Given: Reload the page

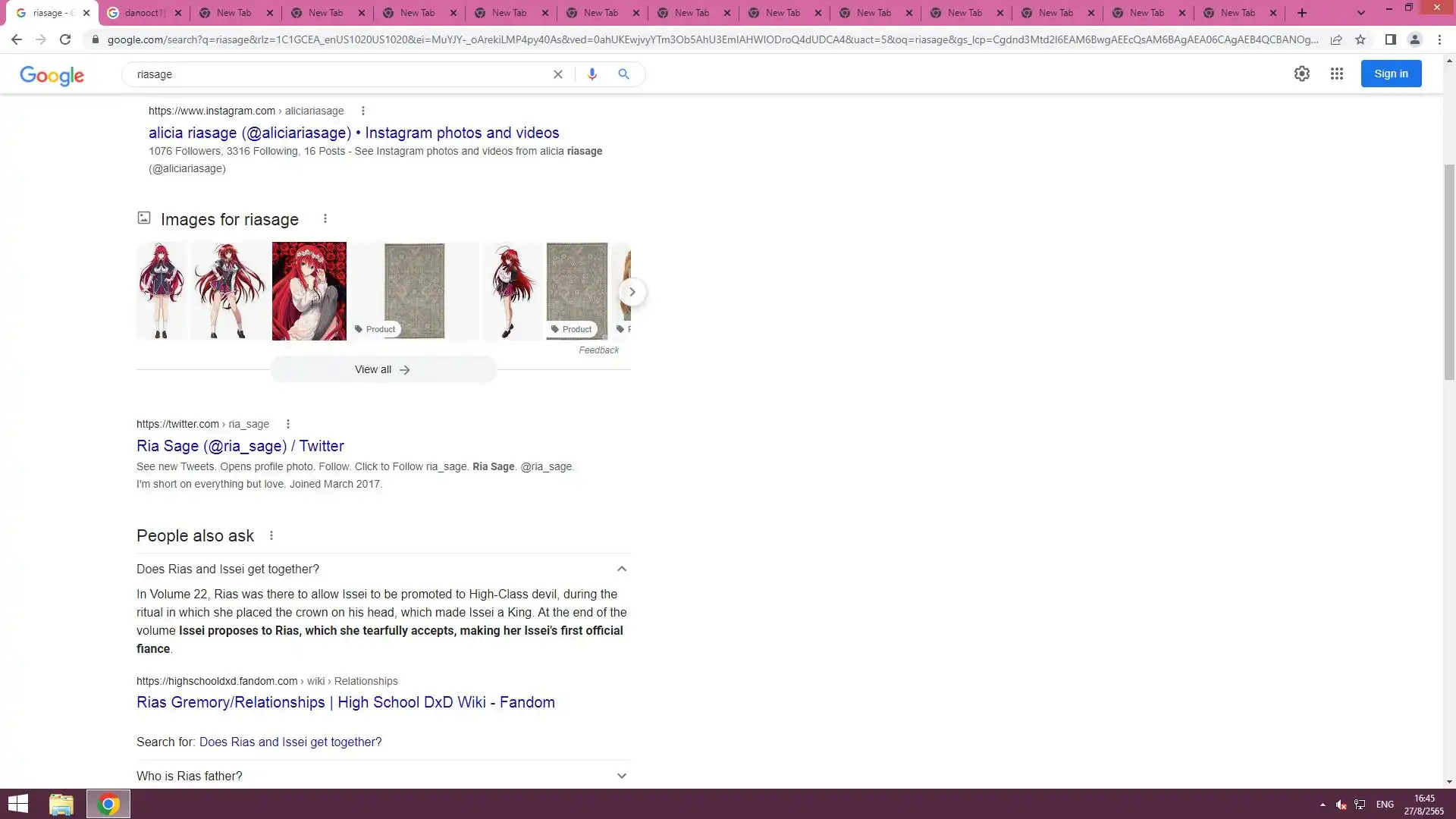Looking at the screenshot, I should 65,39.
